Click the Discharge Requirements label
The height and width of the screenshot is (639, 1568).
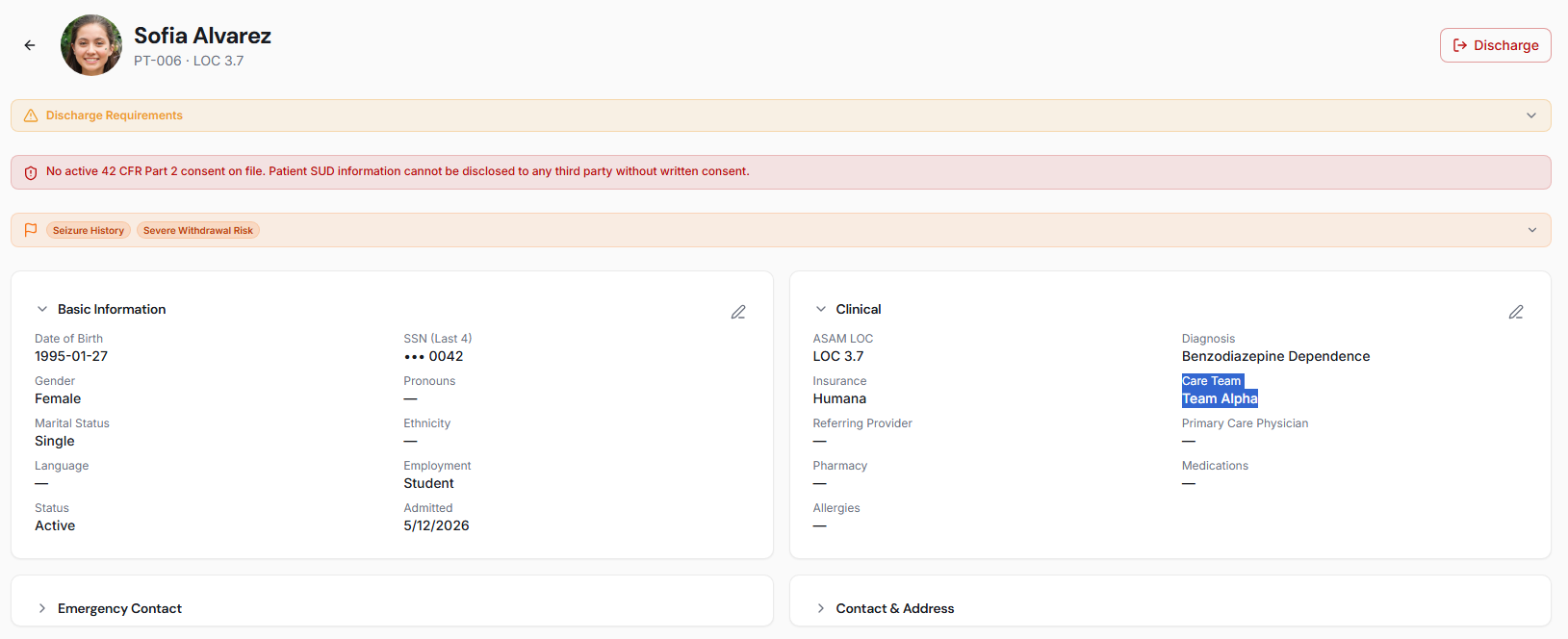click(x=115, y=115)
